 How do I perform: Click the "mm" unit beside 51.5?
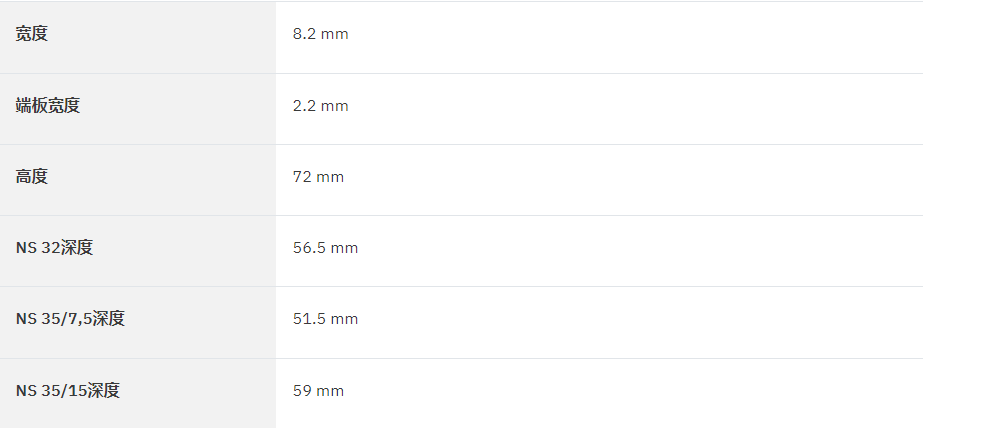(x=344, y=319)
